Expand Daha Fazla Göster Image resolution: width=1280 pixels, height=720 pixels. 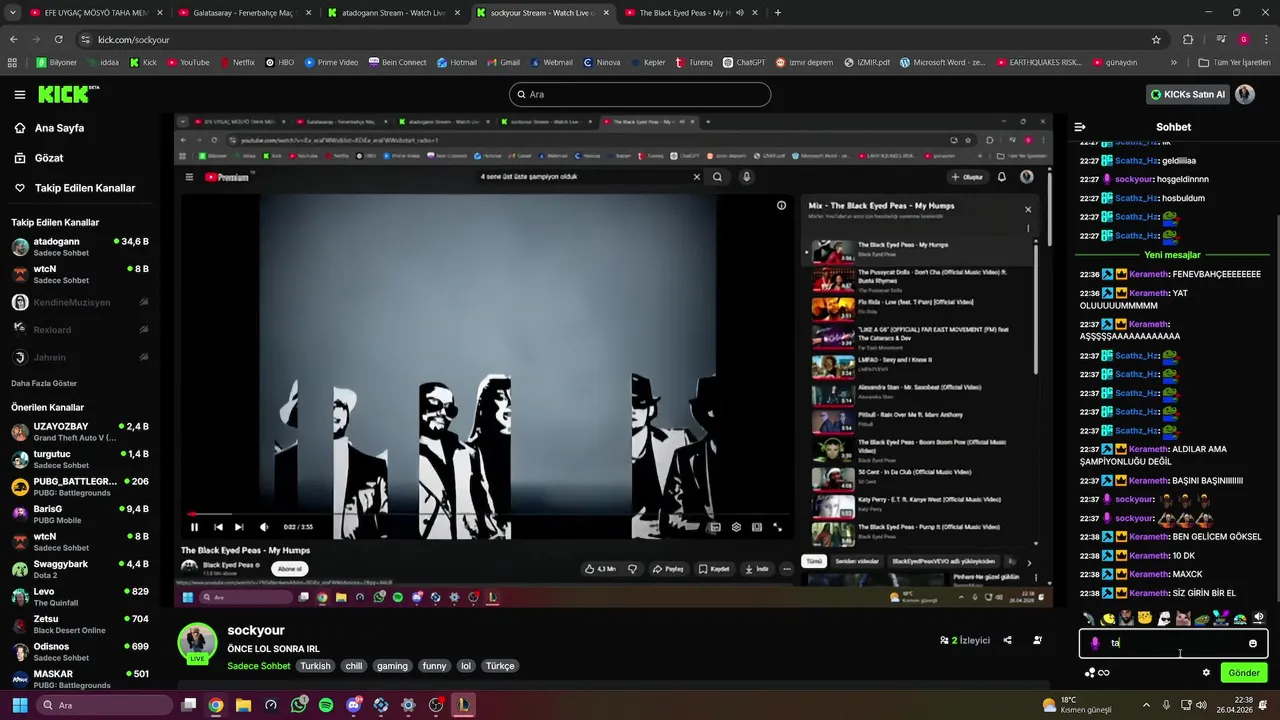[x=44, y=383]
